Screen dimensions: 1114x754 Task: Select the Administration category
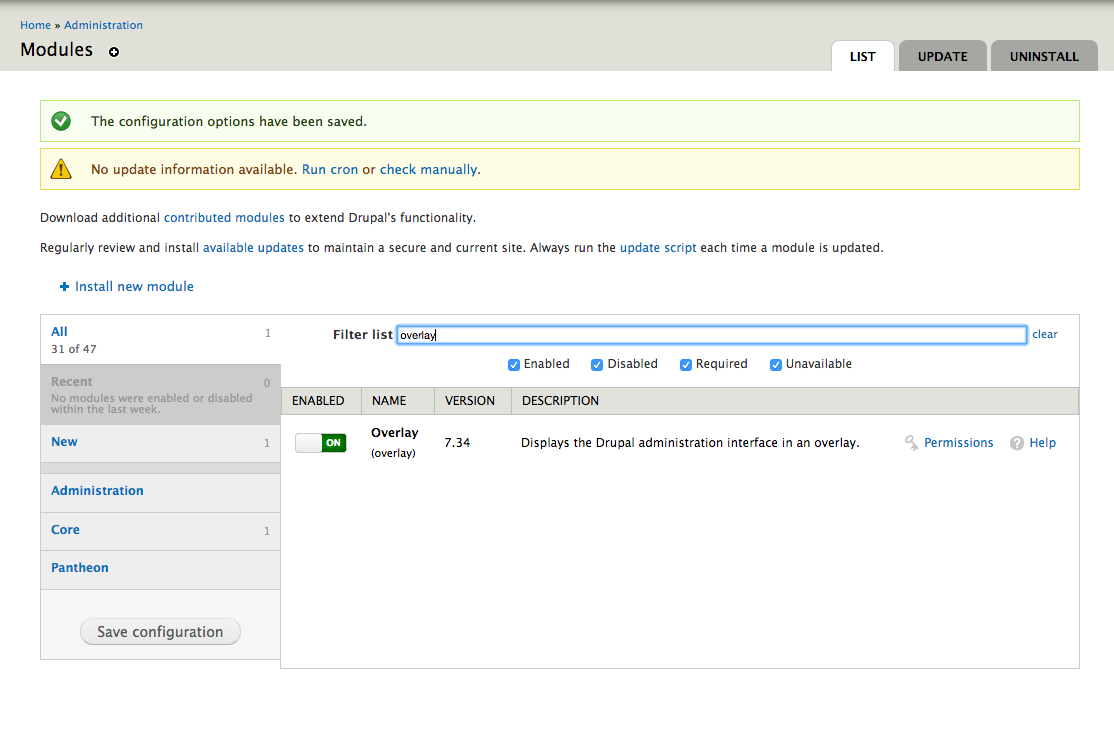point(161,491)
